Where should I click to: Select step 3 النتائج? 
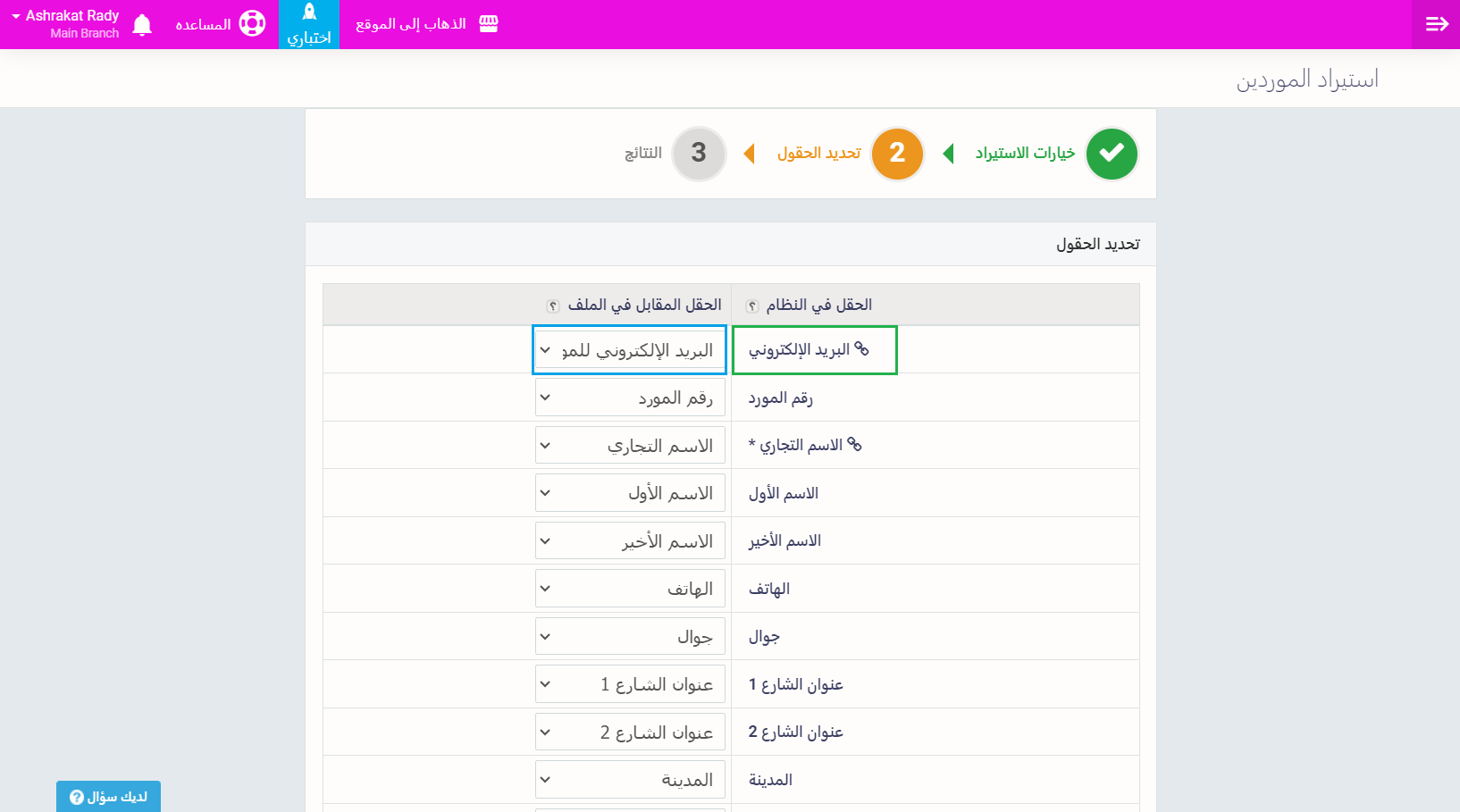(698, 154)
